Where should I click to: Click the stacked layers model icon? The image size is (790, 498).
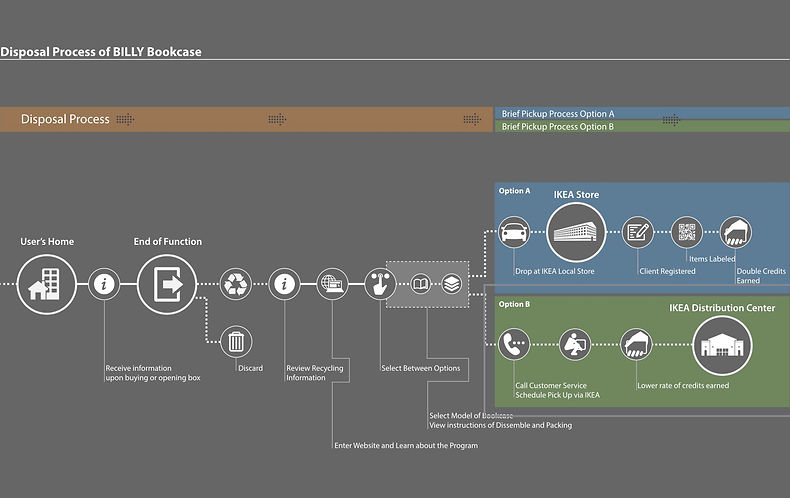coord(452,284)
